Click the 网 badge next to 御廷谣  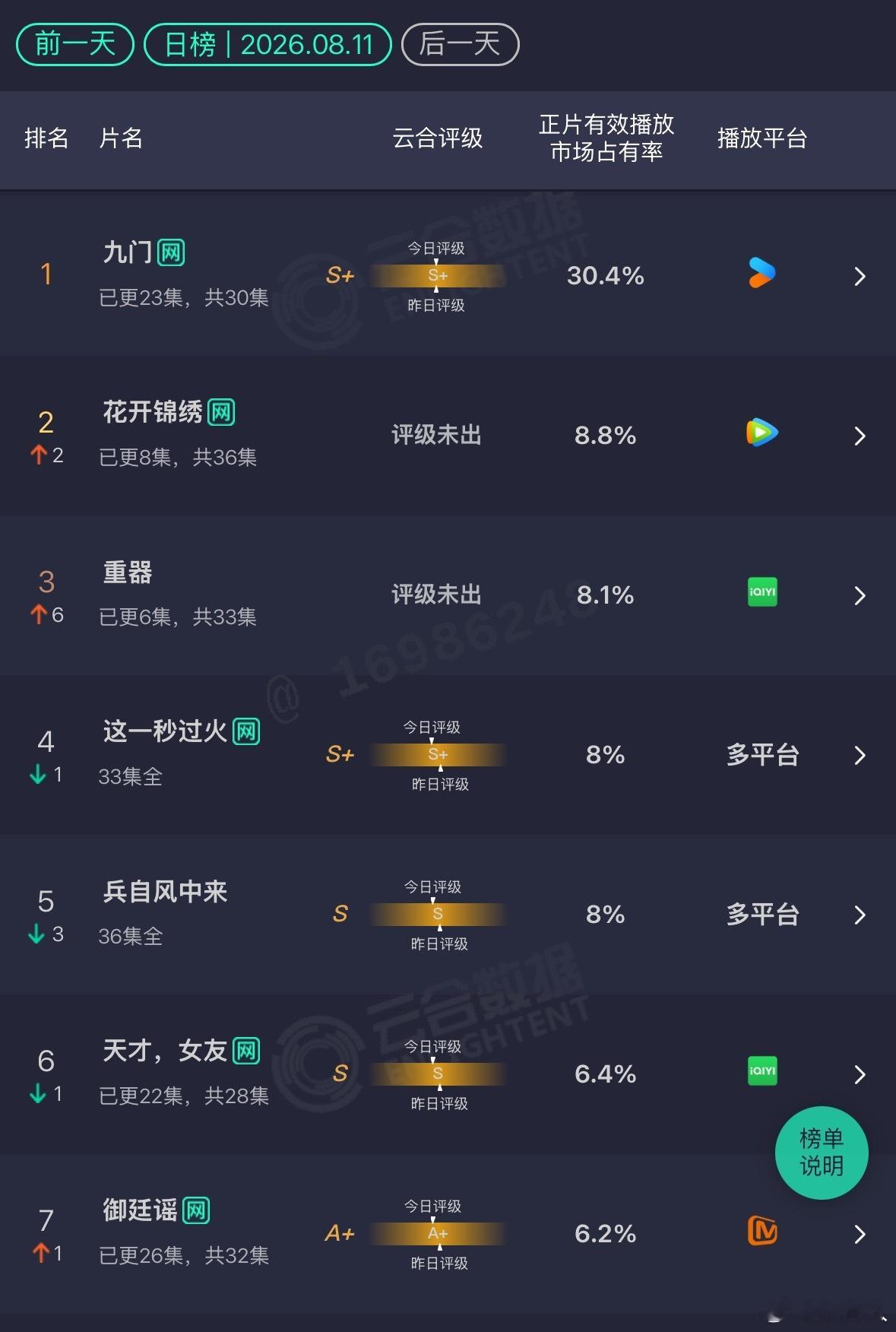click(196, 1210)
